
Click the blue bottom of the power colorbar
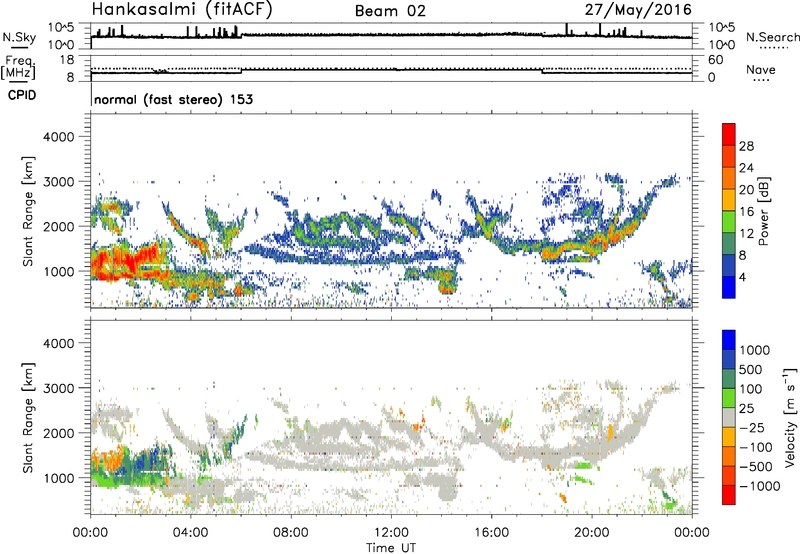[729, 287]
